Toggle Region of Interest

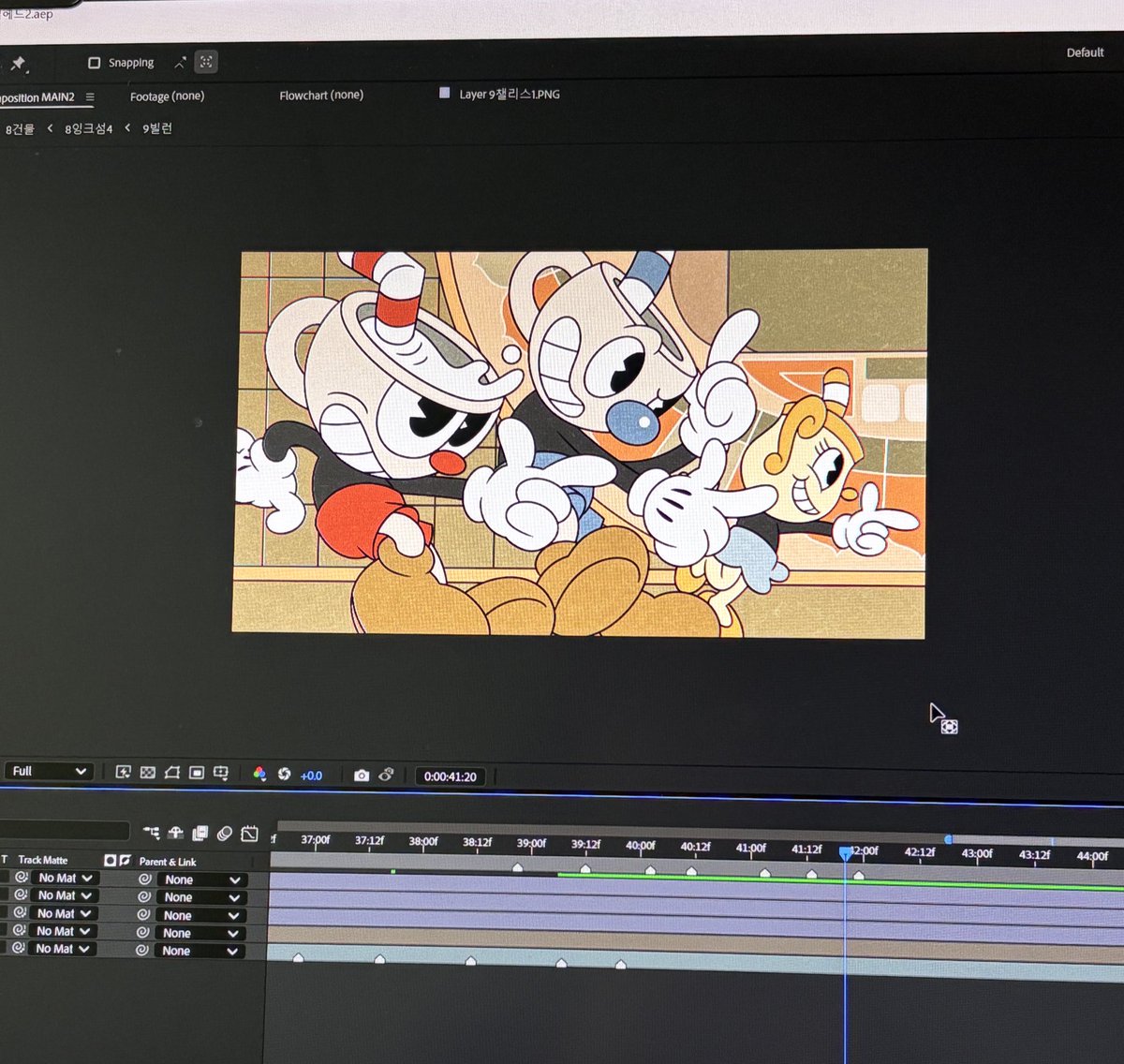[x=196, y=772]
